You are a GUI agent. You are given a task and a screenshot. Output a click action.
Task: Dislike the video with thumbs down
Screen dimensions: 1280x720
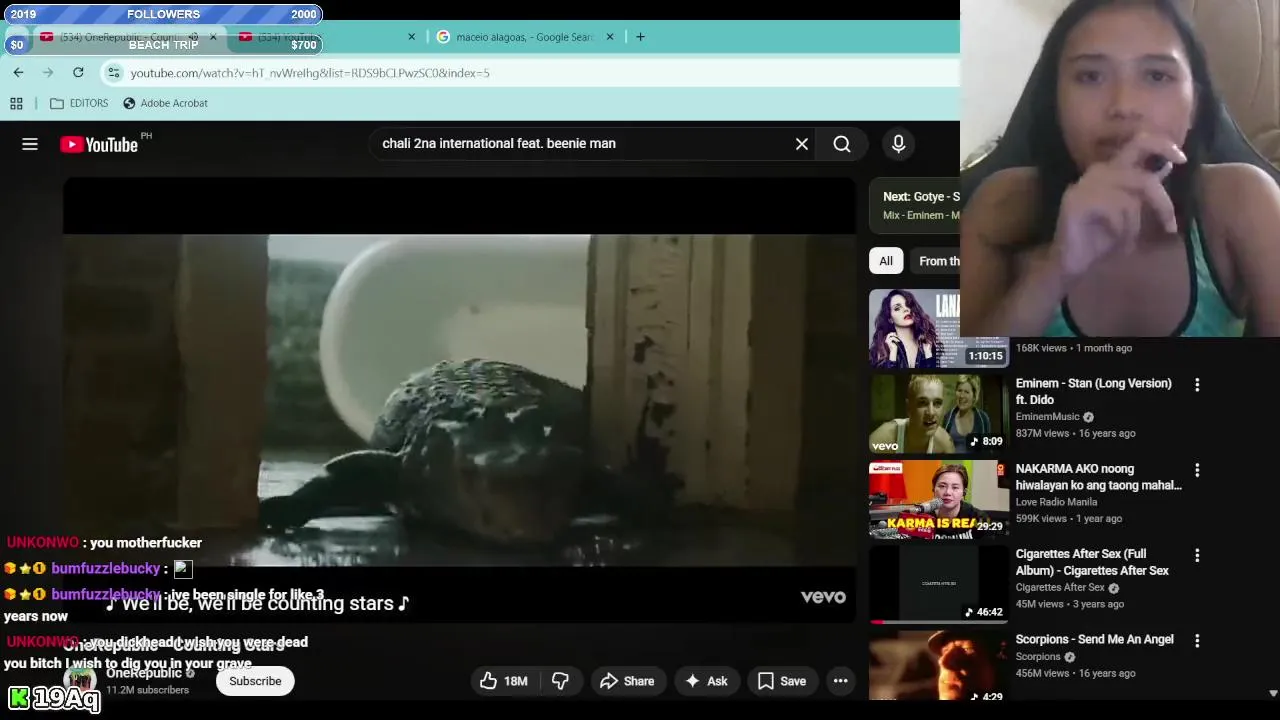(x=560, y=681)
